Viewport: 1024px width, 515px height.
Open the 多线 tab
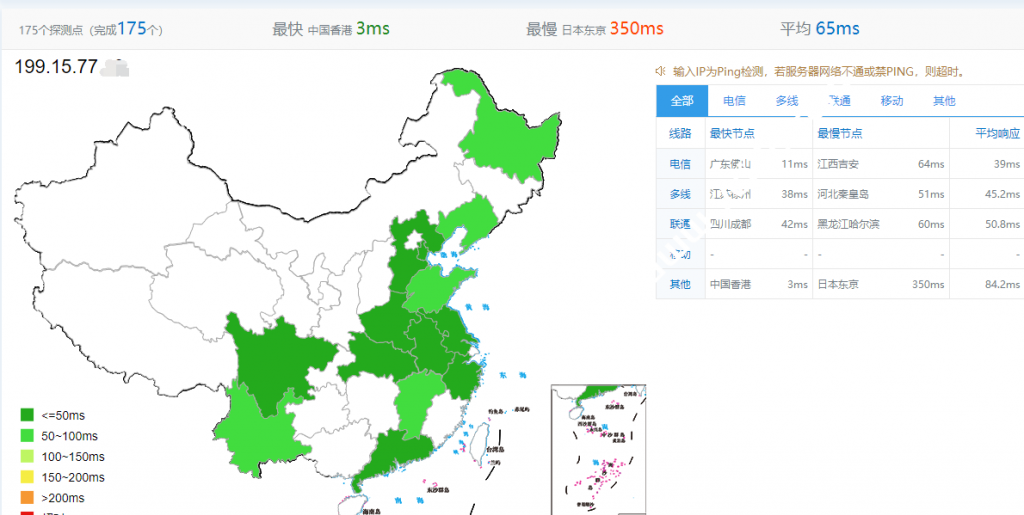click(787, 101)
